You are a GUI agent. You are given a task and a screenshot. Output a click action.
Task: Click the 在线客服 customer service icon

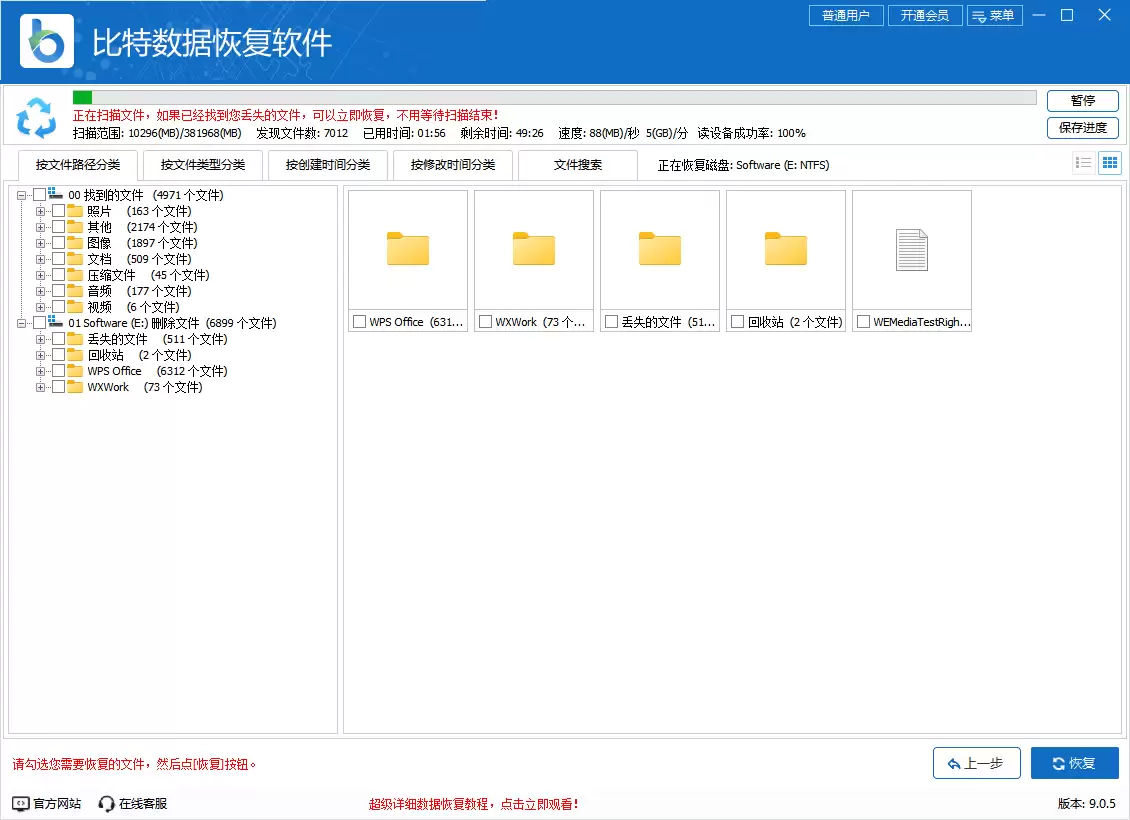(106, 802)
